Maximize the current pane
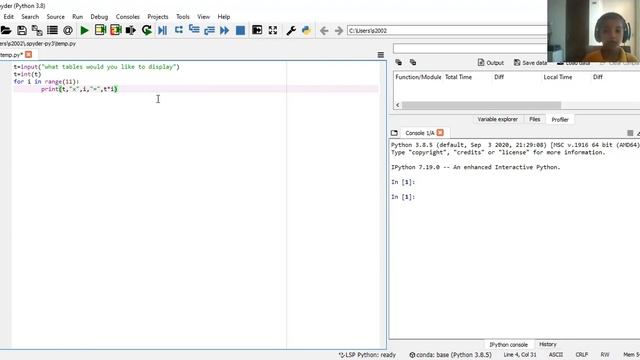This screenshot has width=640, height=360. click(257, 30)
